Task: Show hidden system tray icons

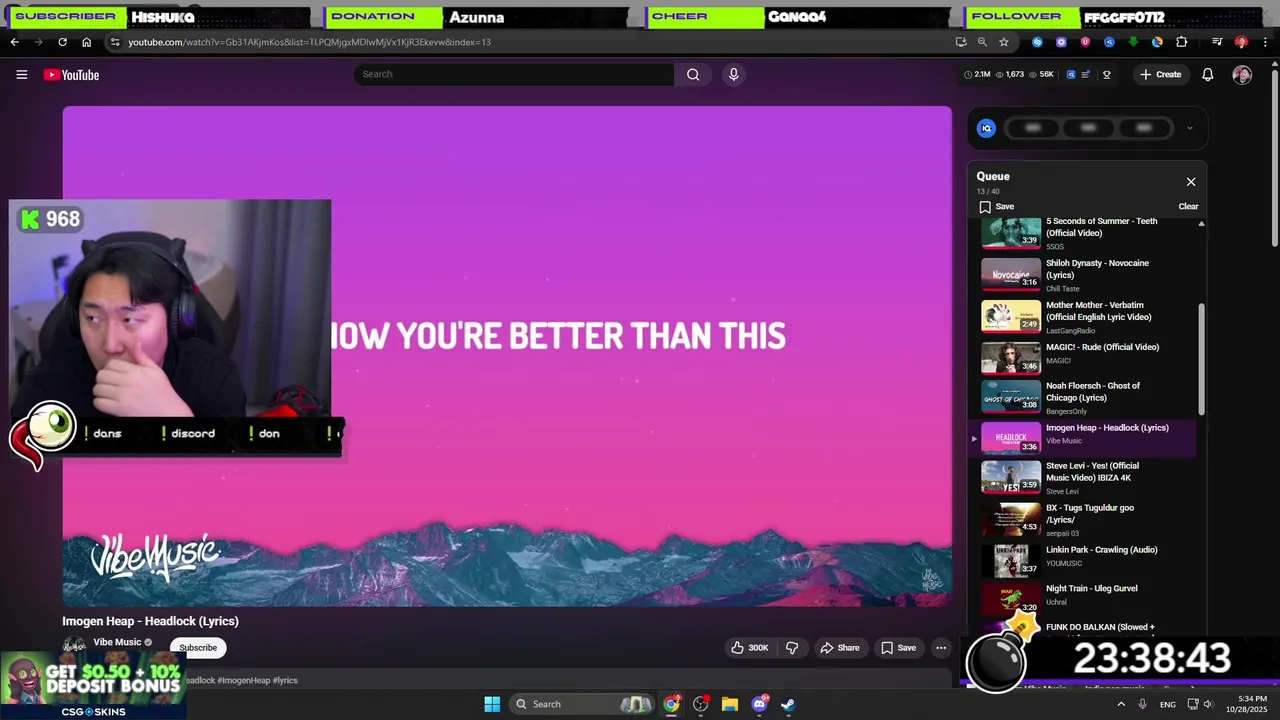Action: point(1120,704)
